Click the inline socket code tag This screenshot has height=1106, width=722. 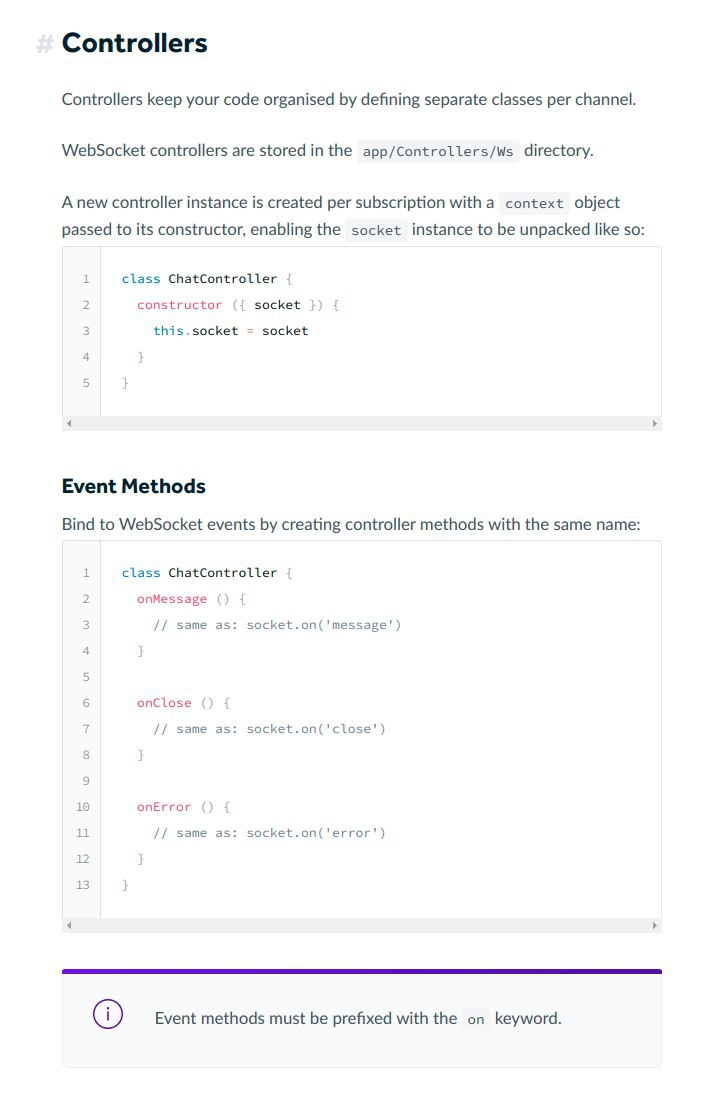376,230
